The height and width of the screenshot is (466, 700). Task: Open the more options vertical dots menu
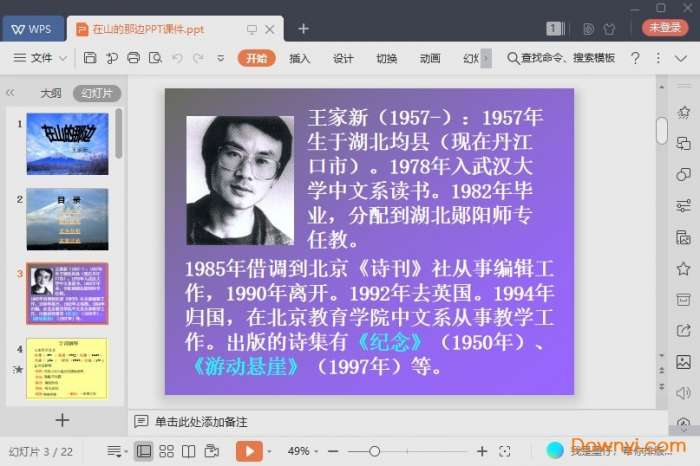(x=658, y=58)
